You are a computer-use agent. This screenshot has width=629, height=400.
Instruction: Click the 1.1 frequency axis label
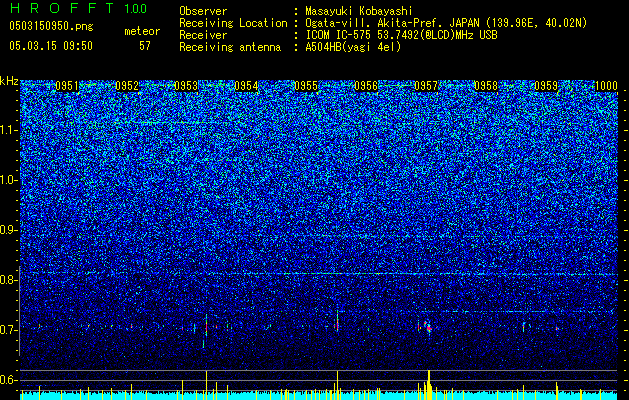tap(9, 130)
